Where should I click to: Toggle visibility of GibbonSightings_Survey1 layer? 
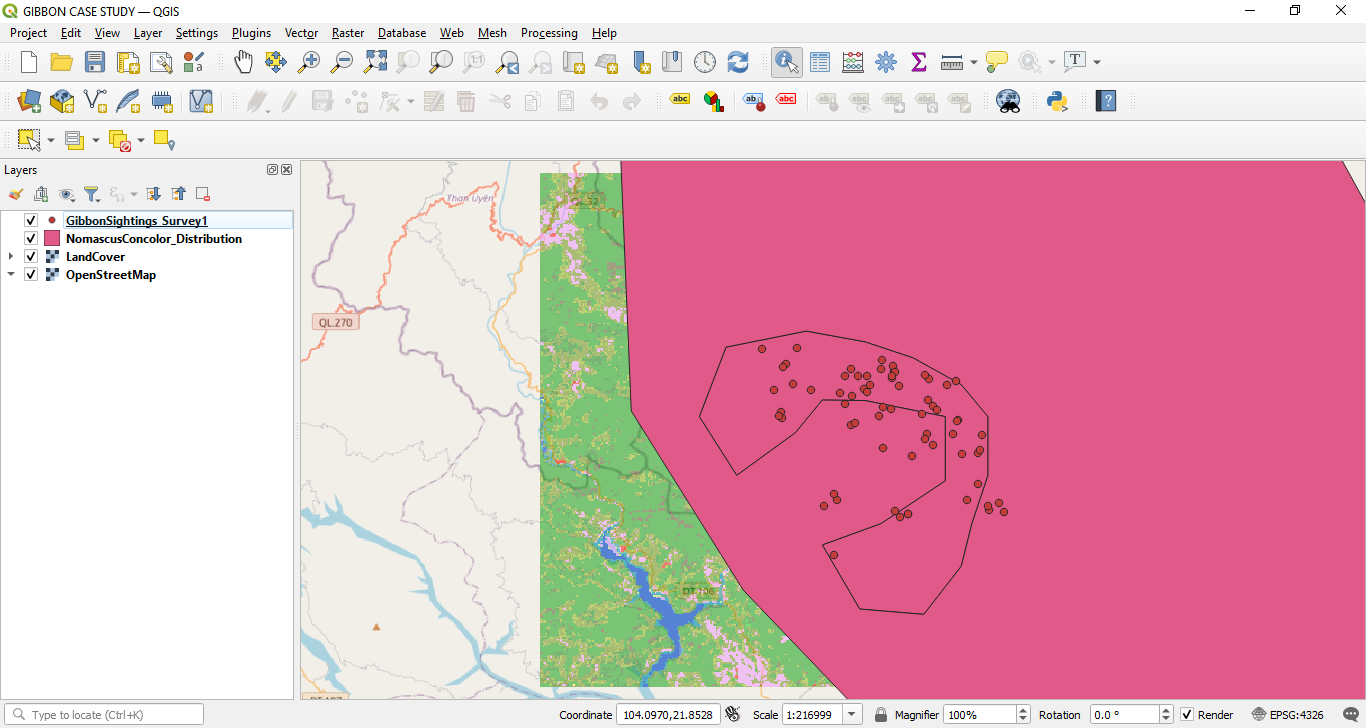click(31, 220)
